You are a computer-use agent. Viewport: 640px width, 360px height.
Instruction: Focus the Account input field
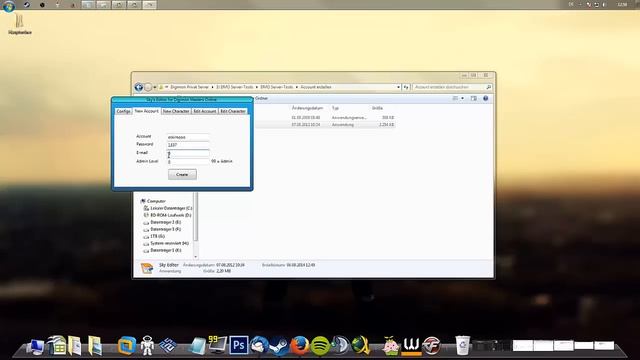click(x=188, y=137)
